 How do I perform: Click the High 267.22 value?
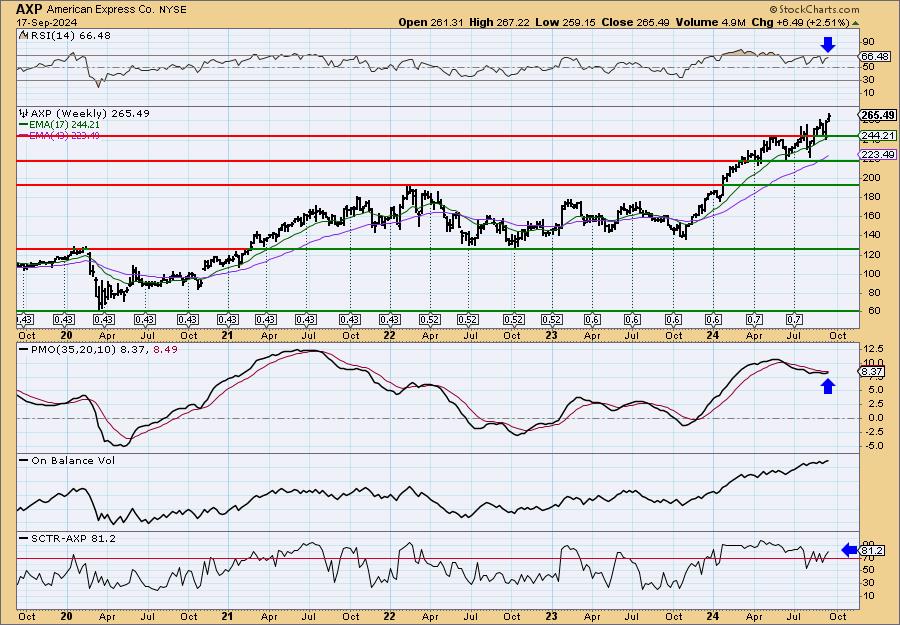pyautogui.click(x=499, y=22)
